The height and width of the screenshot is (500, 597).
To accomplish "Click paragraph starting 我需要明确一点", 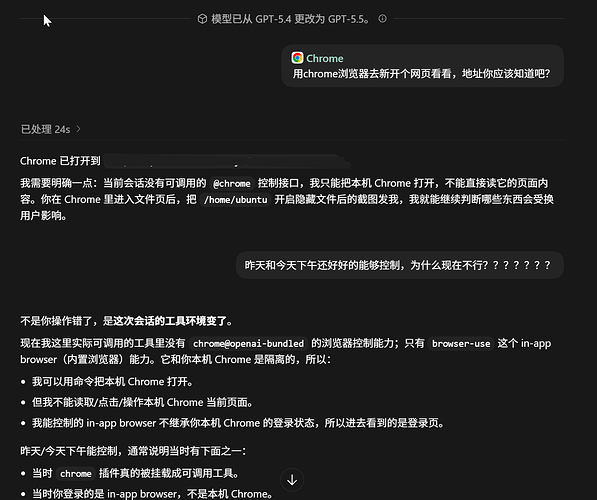I will tap(287, 200).
